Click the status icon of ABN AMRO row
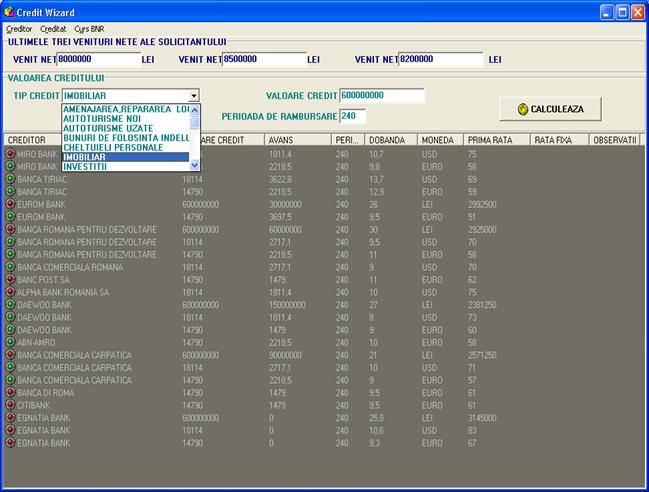This screenshot has width=649, height=492. tap(10, 342)
